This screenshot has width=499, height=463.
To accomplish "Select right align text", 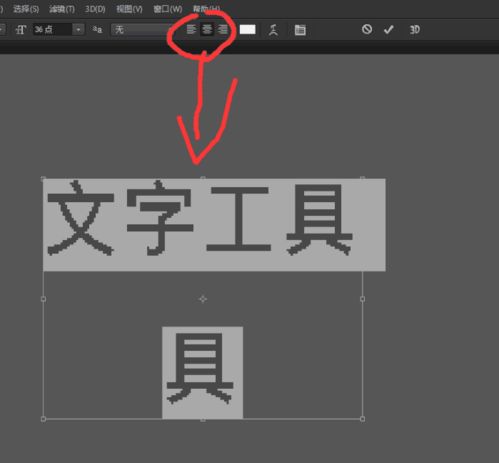I will pyautogui.click(x=223, y=30).
